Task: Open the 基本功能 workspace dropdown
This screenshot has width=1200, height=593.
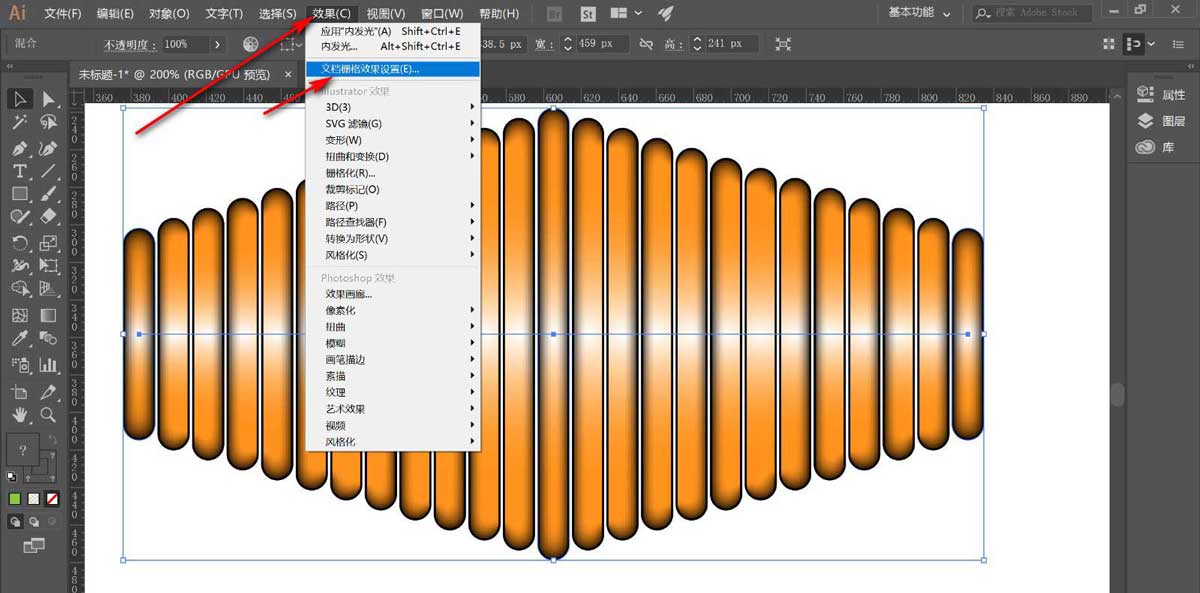Action: 918,13
